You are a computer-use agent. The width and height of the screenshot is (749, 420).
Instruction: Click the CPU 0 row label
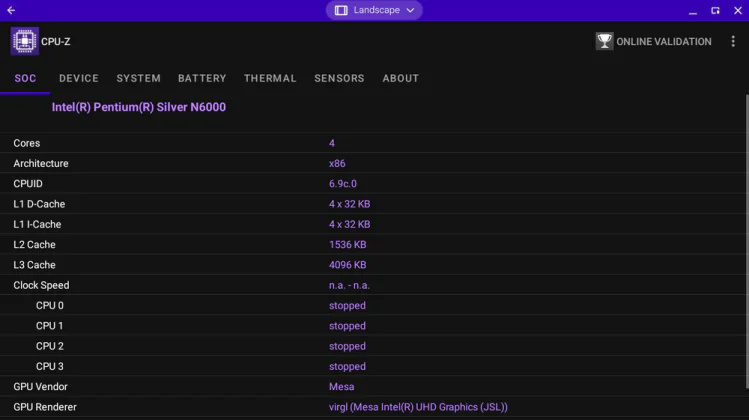pyautogui.click(x=50, y=306)
